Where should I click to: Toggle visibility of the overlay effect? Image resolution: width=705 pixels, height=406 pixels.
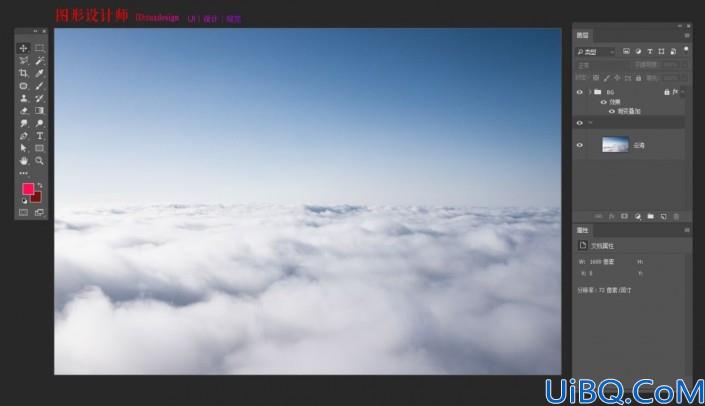click(611, 111)
